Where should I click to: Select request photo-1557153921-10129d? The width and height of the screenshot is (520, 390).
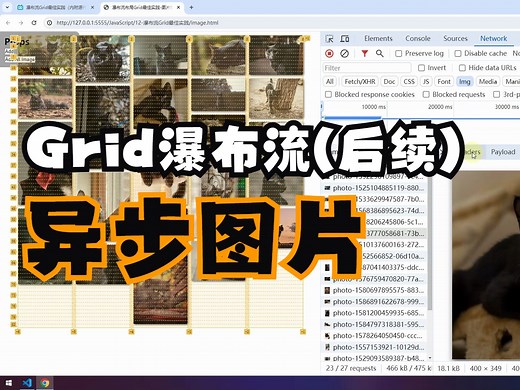tap(374, 347)
